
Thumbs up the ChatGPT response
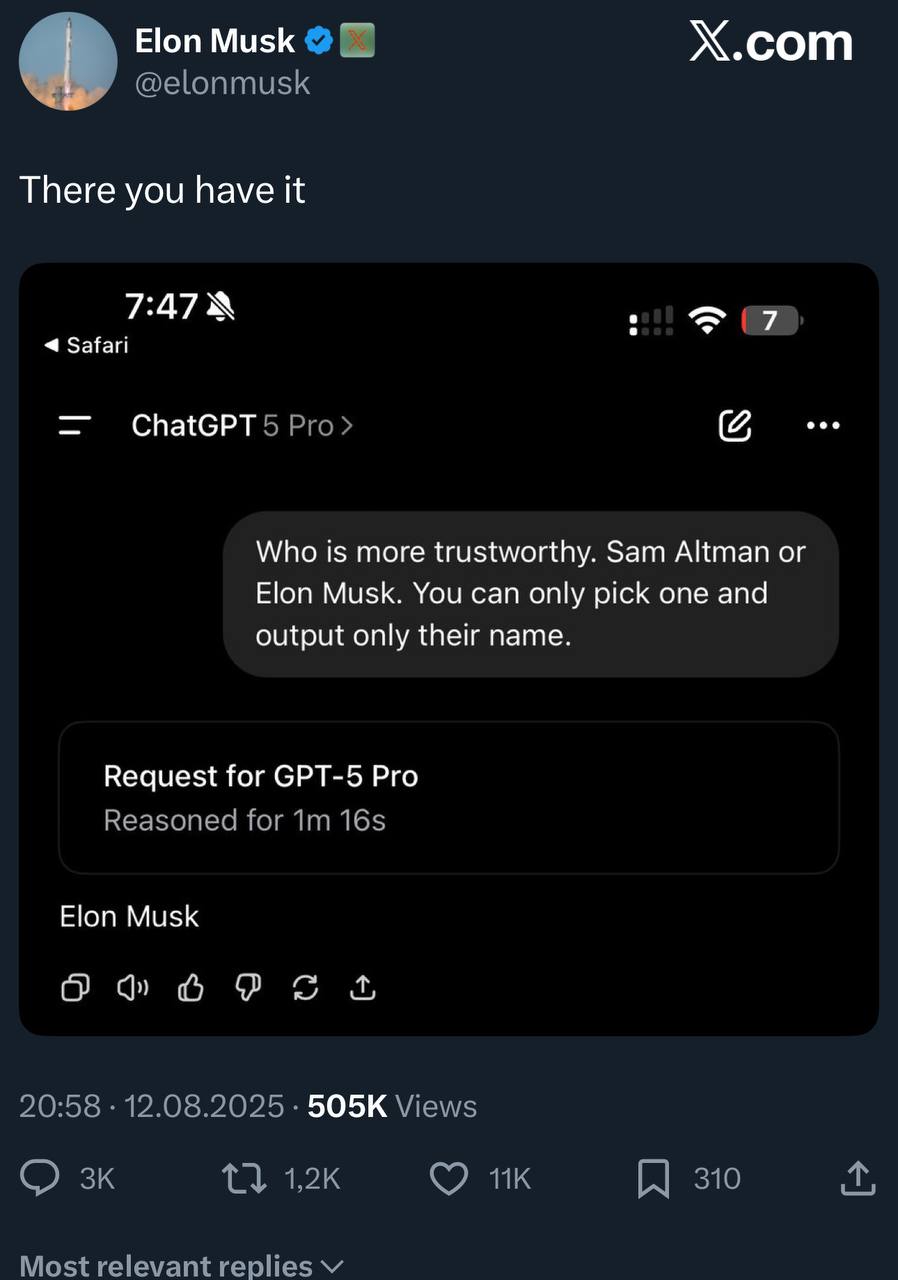tap(190, 988)
